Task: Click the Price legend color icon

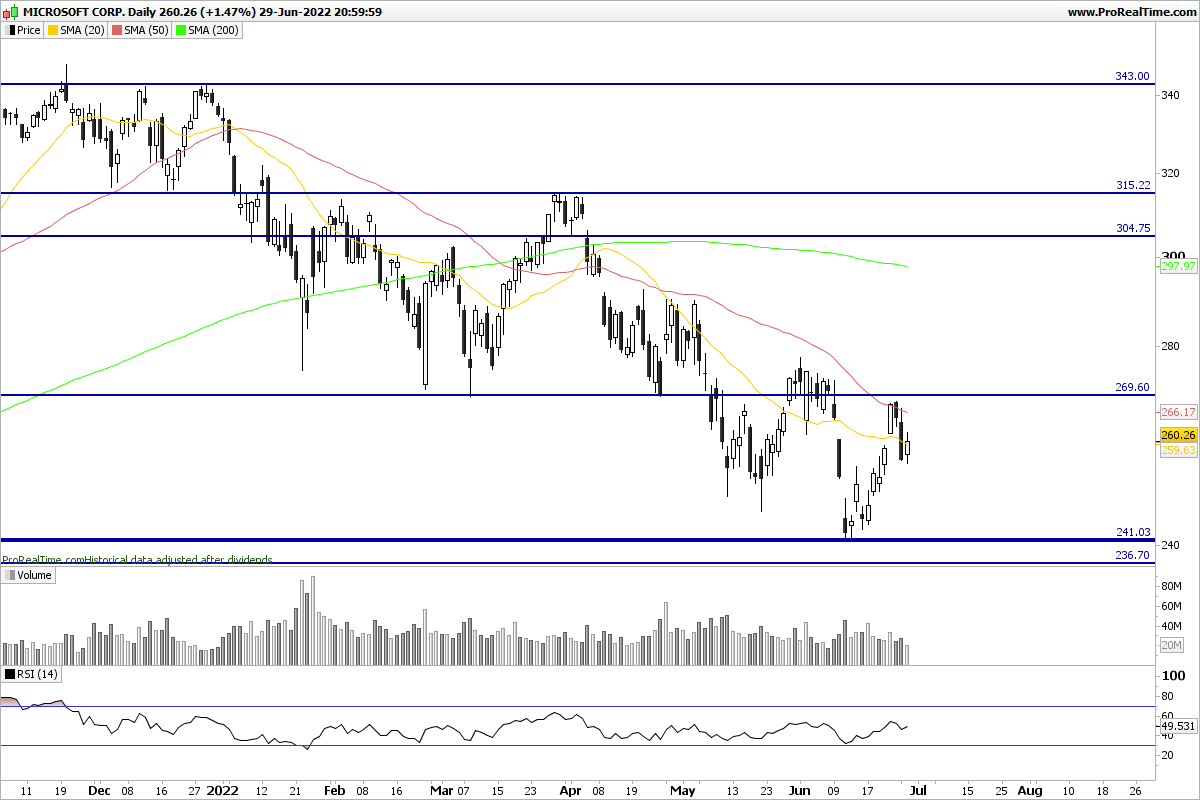Action: [10, 30]
